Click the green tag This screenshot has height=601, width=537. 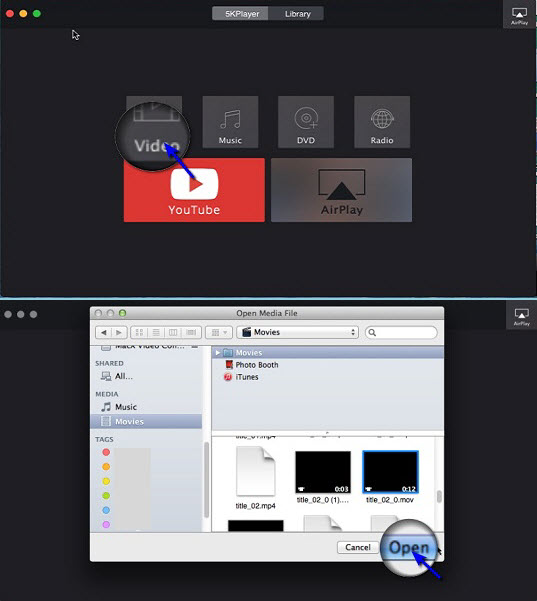coord(106,496)
